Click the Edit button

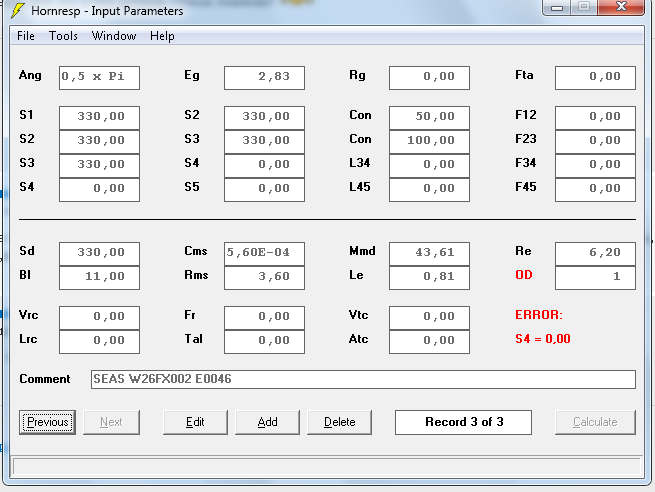point(195,422)
